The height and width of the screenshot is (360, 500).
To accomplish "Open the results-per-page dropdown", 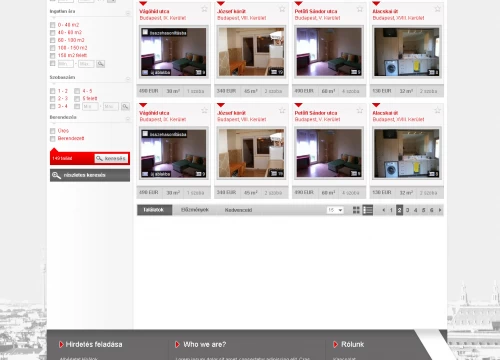I will [335, 210].
